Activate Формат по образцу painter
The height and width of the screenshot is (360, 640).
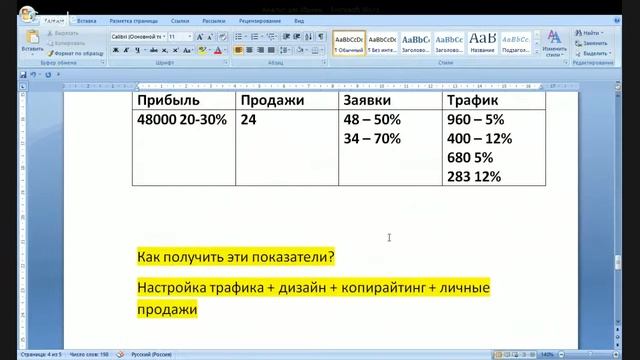75,53
